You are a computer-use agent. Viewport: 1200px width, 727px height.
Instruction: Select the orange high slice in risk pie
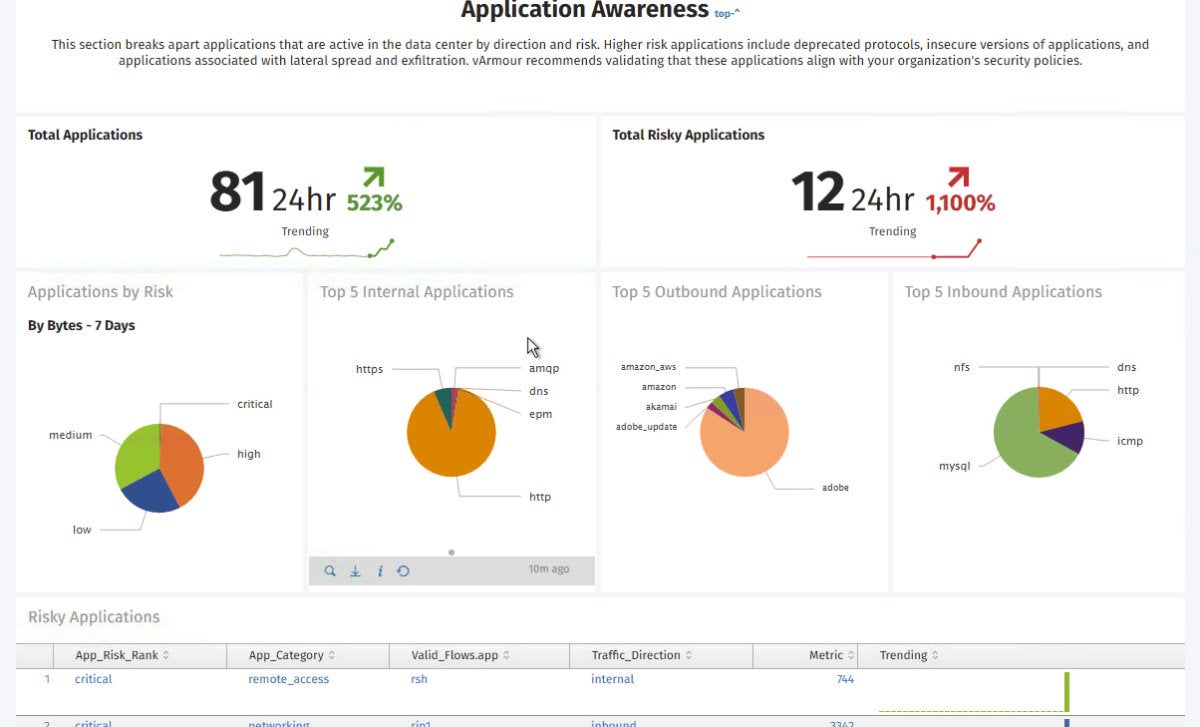coord(182,462)
